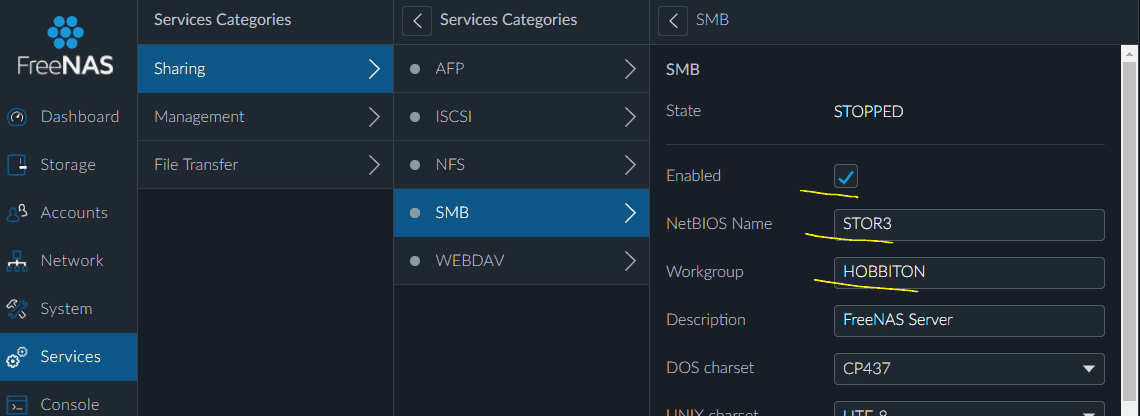Click the Services gears icon
Screen dimensions: 1140x416
tap(17, 357)
